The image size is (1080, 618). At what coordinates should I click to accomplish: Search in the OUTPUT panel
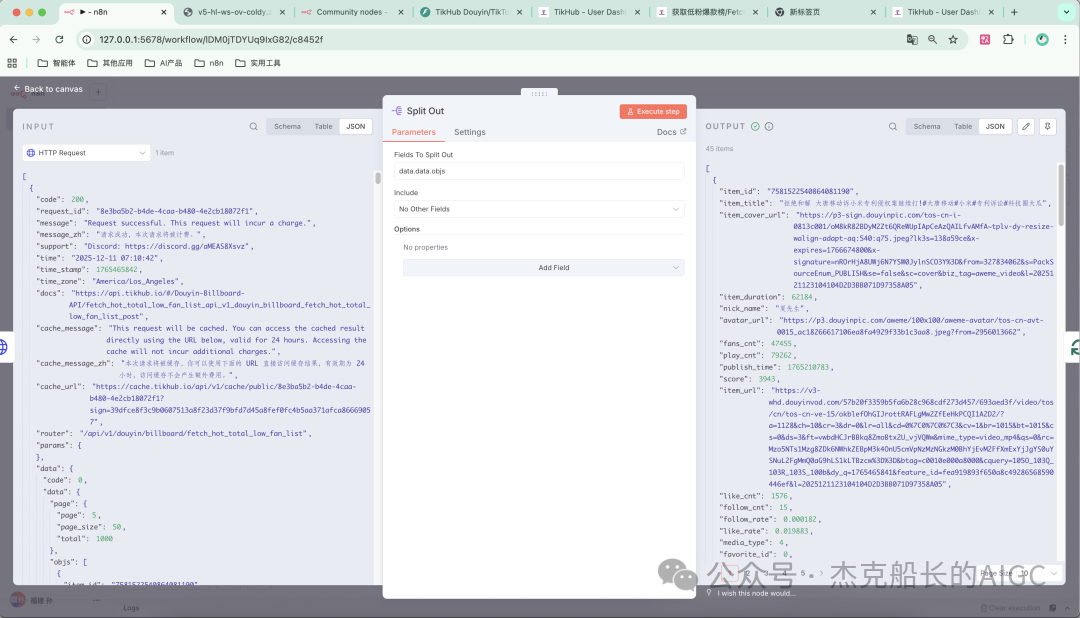(893, 127)
